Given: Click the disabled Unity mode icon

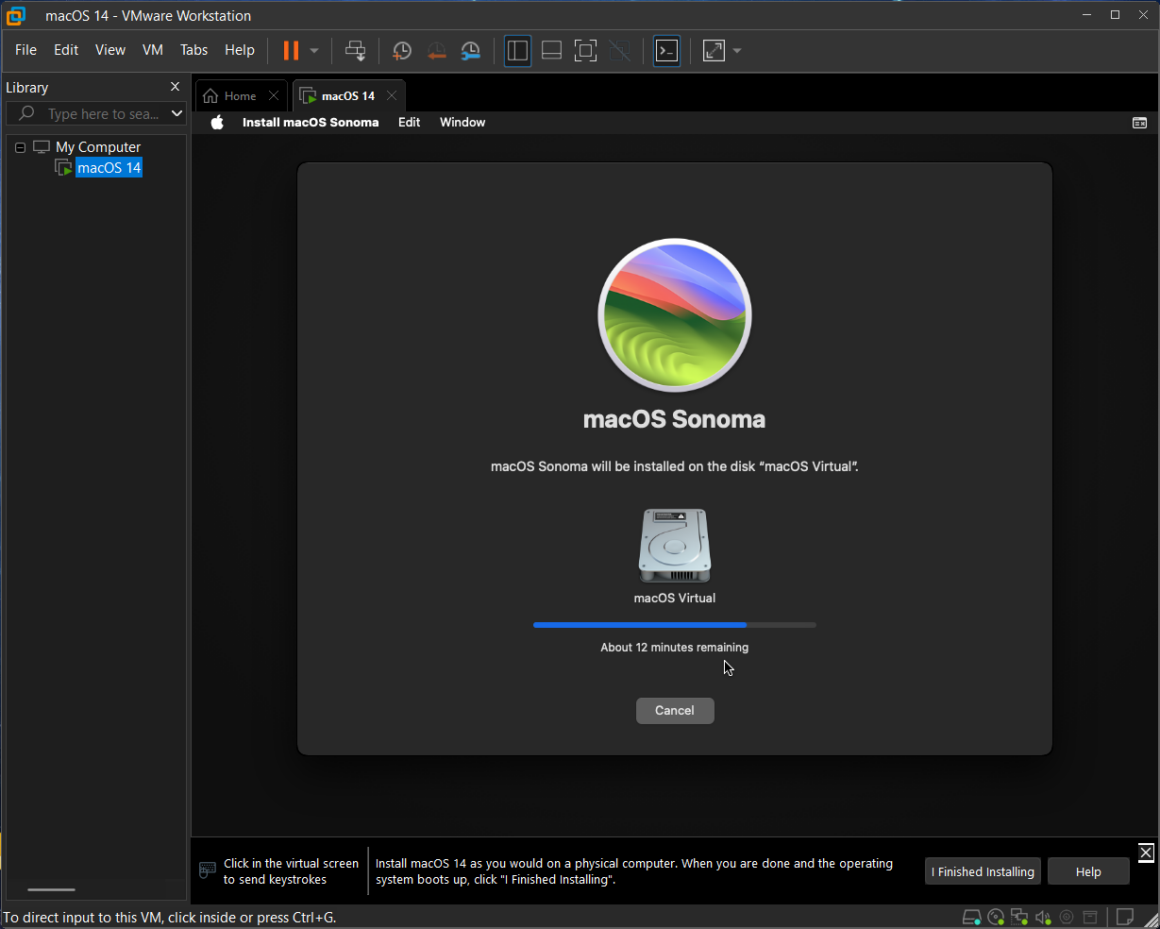Looking at the screenshot, I should [619, 50].
